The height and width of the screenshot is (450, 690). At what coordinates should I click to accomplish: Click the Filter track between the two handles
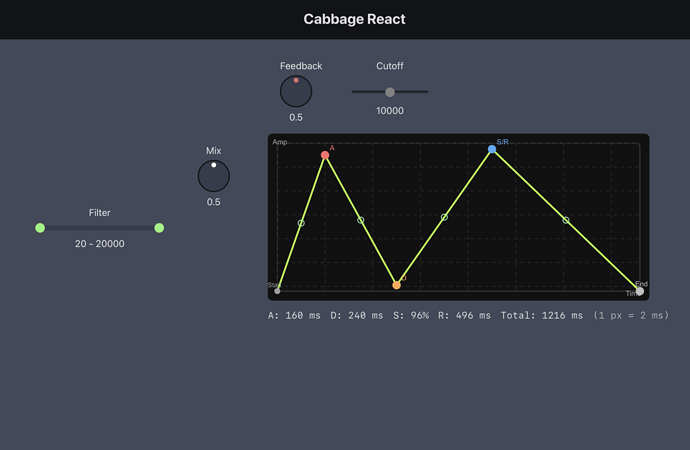coord(100,228)
